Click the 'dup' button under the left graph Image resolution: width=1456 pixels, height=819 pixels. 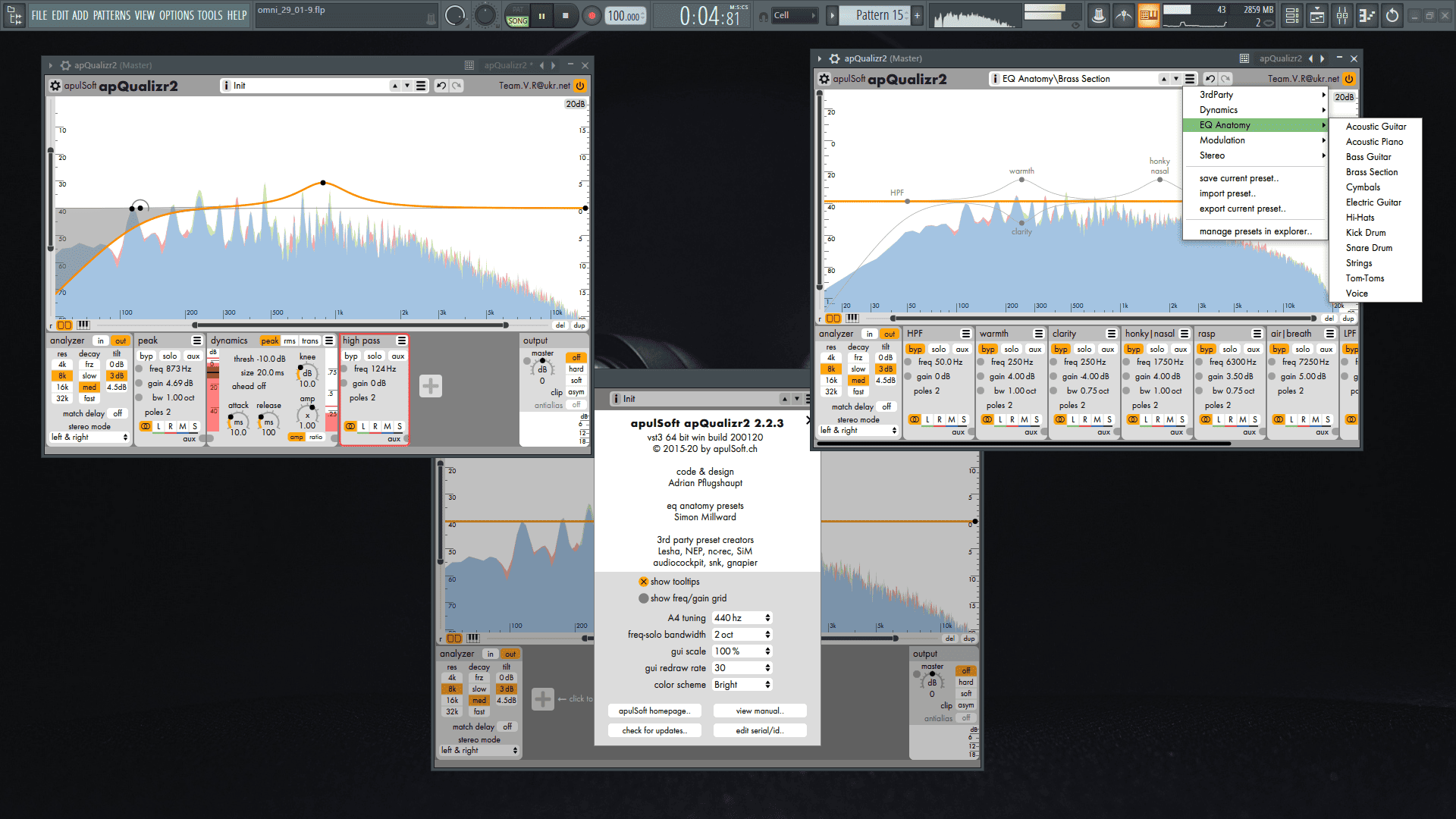[x=579, y=325]
